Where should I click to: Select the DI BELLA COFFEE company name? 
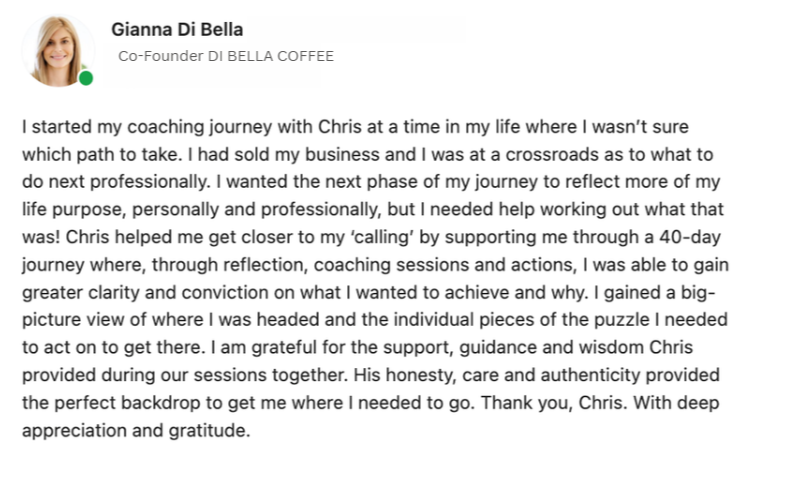[x=270, y=56]
